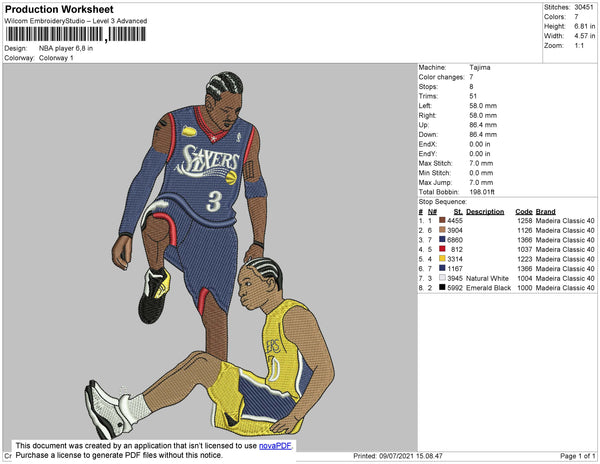The image size is (600, 464).
Task: Click the Stitches value 30451
Action: click(584, 7)
